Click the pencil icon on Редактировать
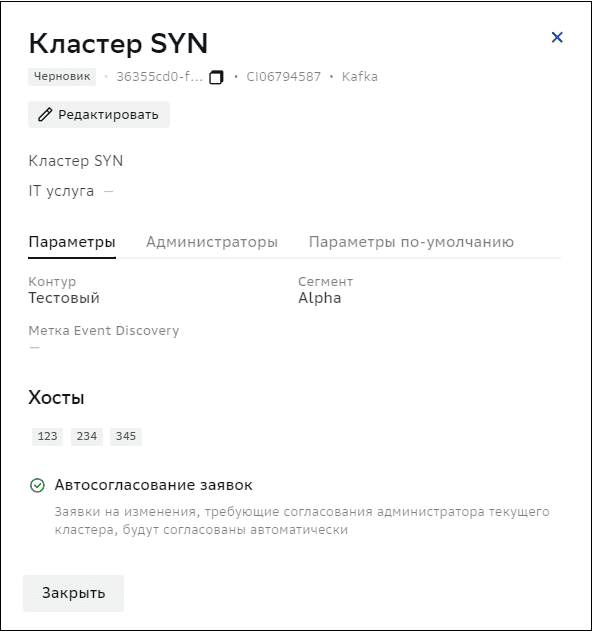The height and width of the screenshot is (632, 592). (45, 115)
